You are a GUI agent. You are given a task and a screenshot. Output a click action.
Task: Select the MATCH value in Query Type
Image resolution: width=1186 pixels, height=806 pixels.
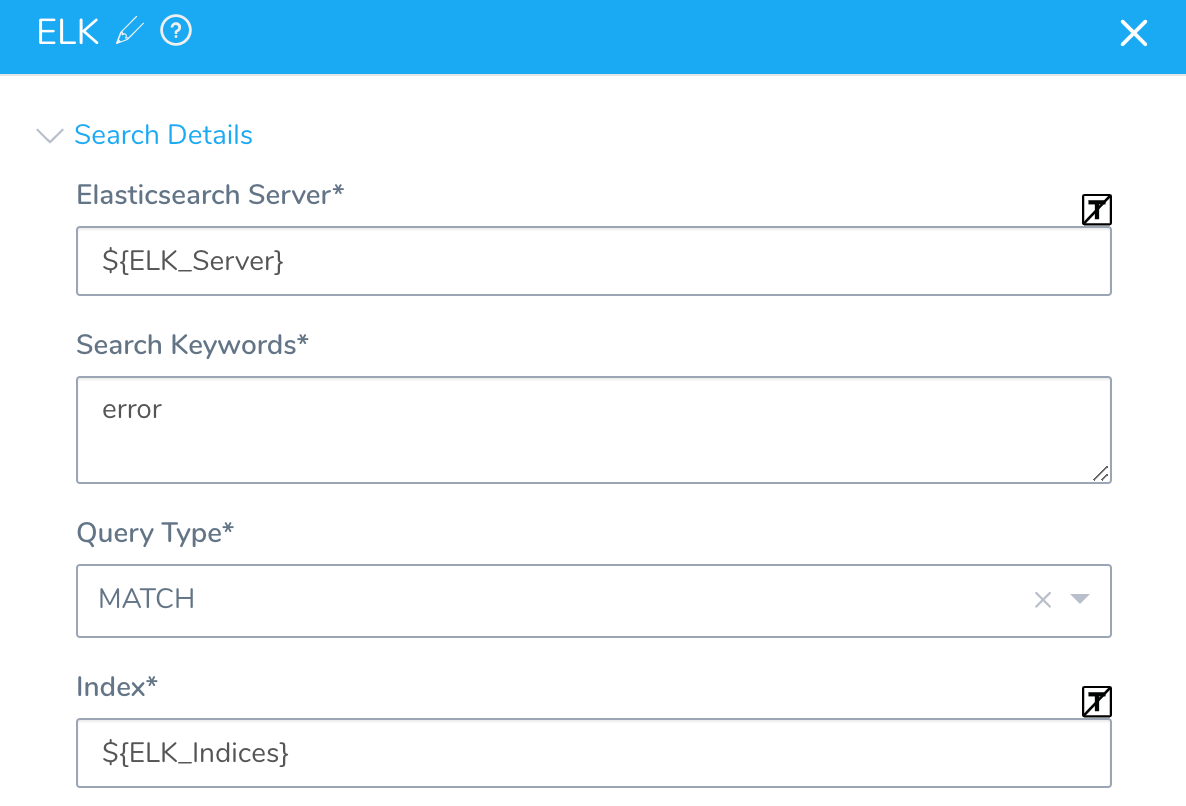147,599
